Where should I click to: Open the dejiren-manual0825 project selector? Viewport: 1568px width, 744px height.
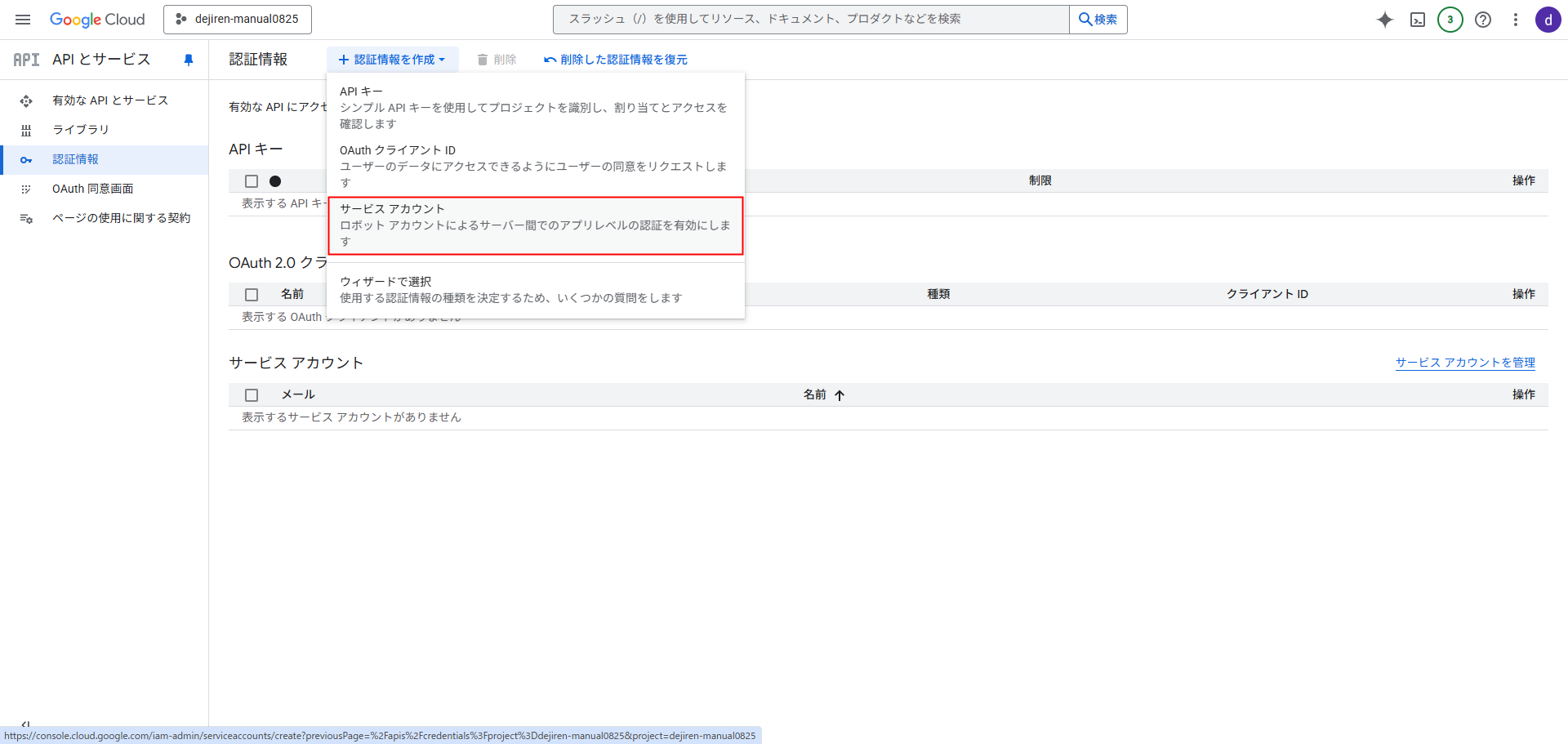click(238, 20)
